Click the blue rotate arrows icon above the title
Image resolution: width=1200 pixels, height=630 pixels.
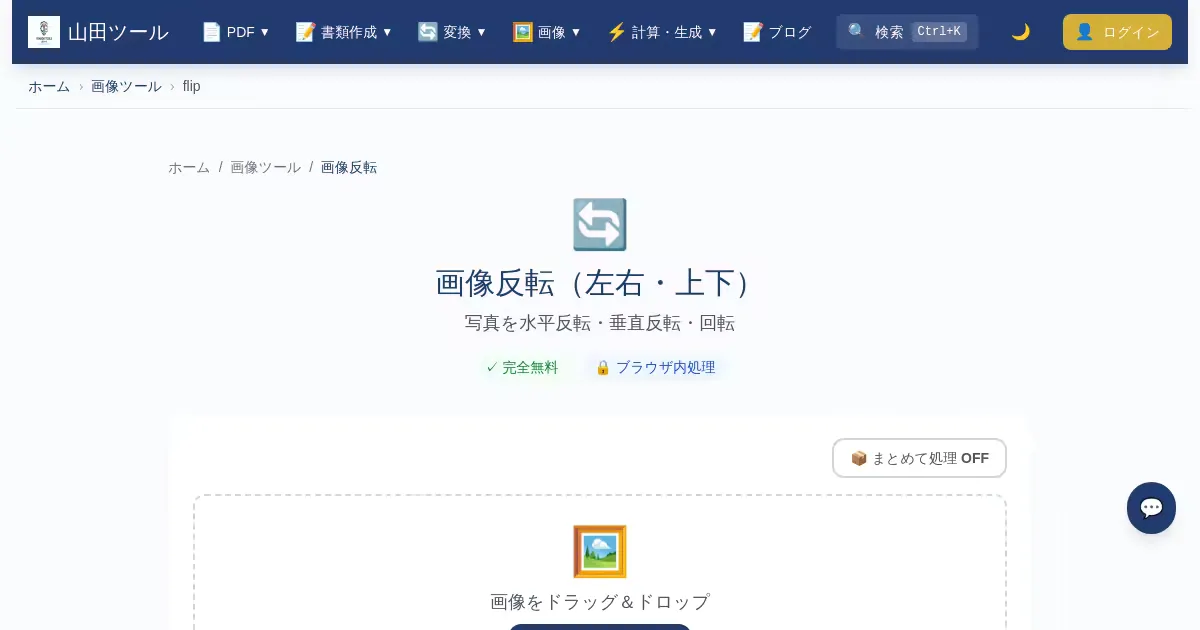pos(599,225)
